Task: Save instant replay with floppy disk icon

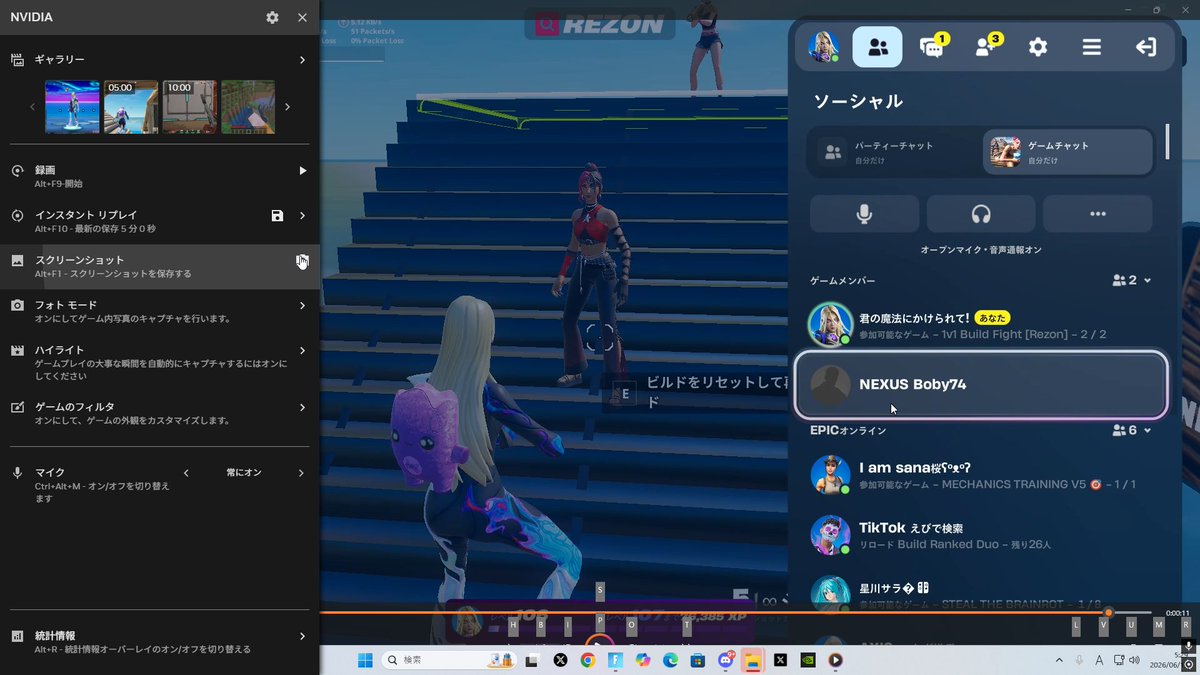Action: 277,216
